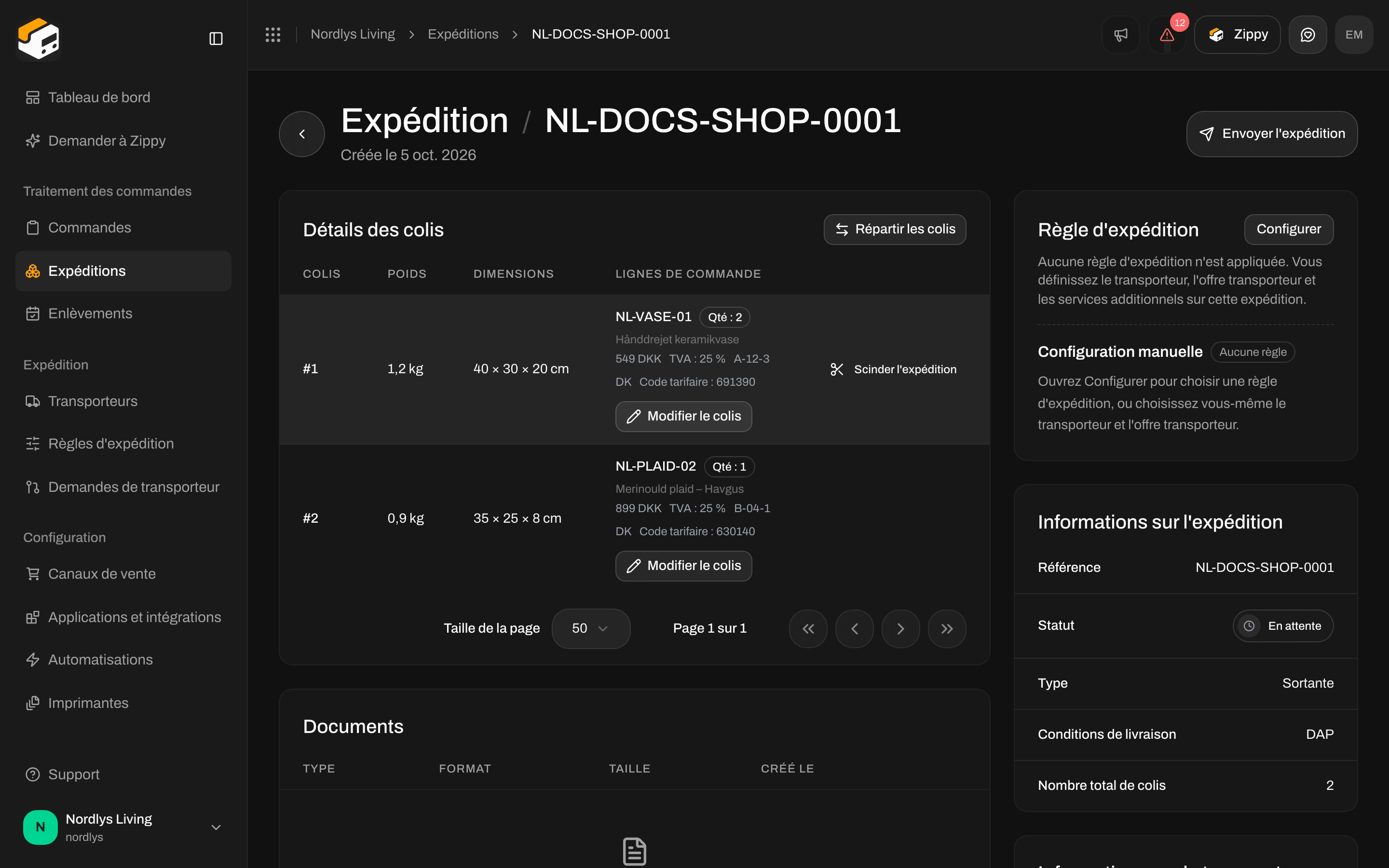
Task: Collapse the sidebar panel icon
Action: pyautogui.click(x=216, y=39)
